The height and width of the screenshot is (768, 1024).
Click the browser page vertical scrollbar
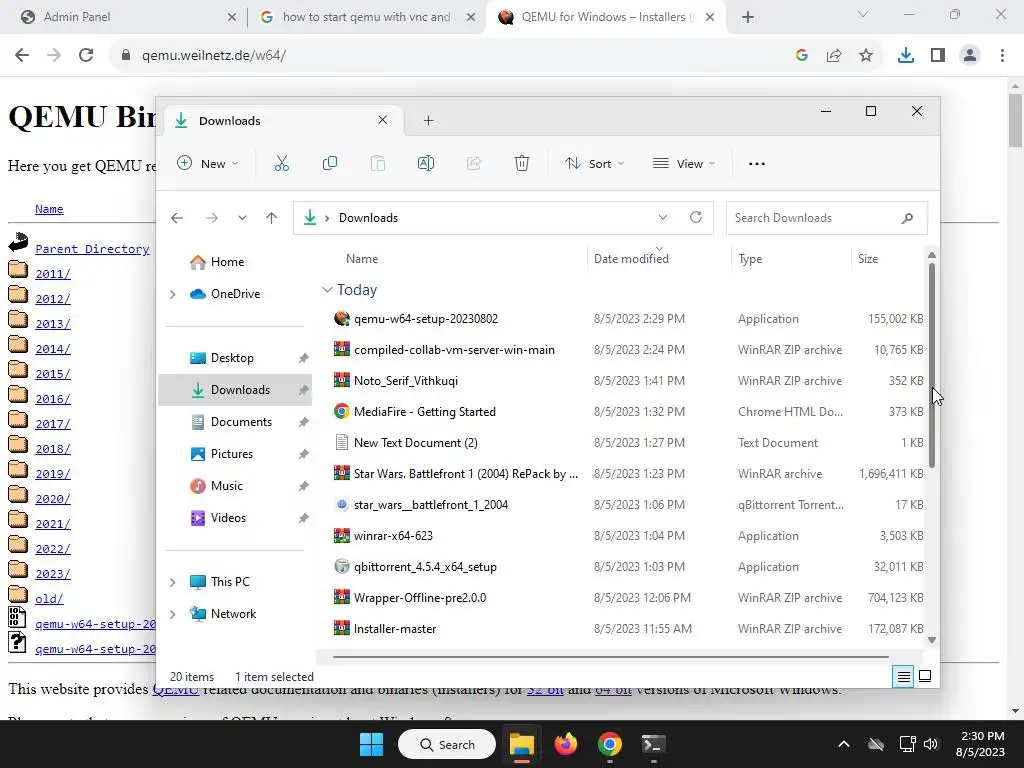point(1016,121)
